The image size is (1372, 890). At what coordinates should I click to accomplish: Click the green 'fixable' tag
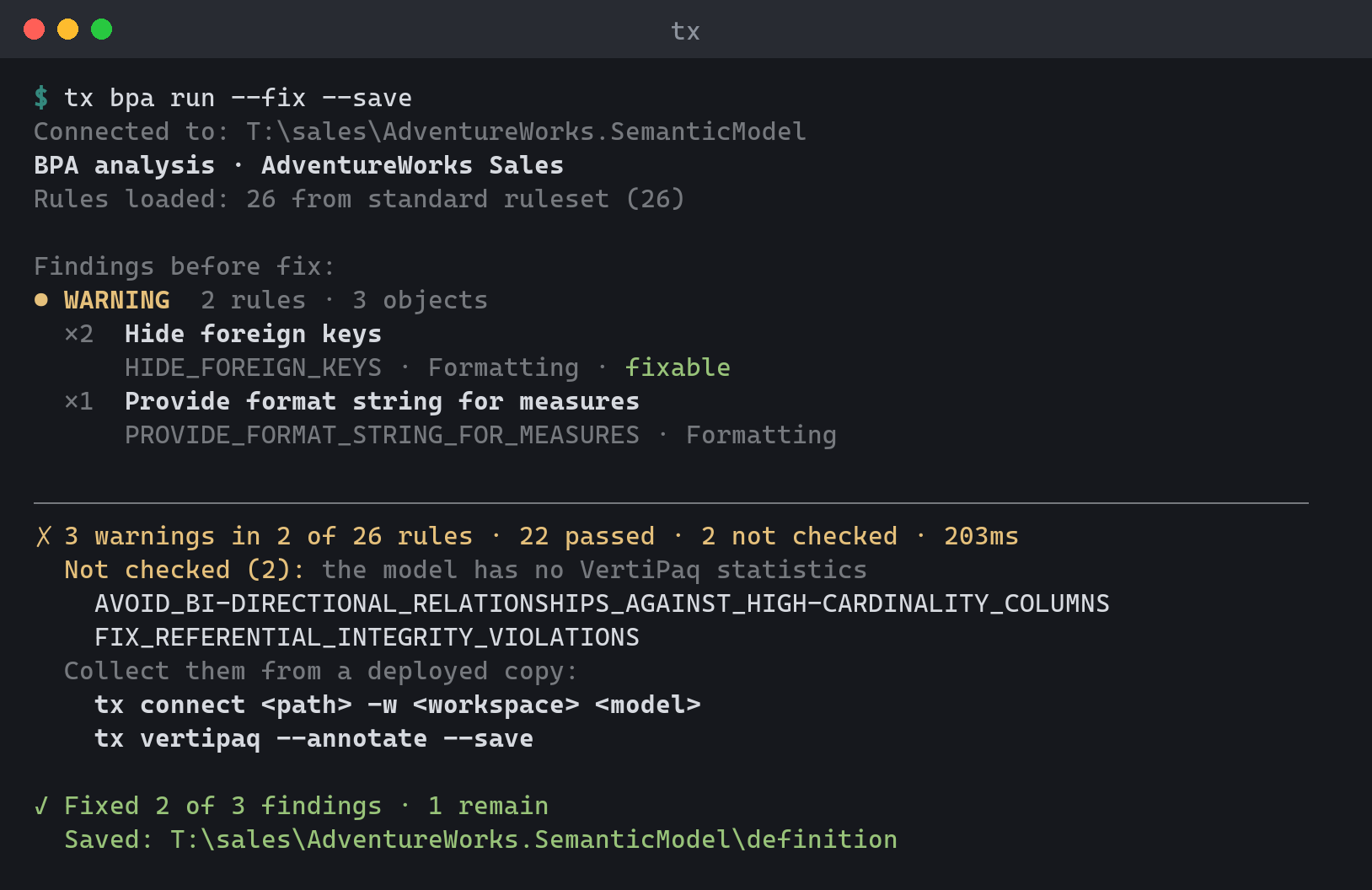click(678, 367)
